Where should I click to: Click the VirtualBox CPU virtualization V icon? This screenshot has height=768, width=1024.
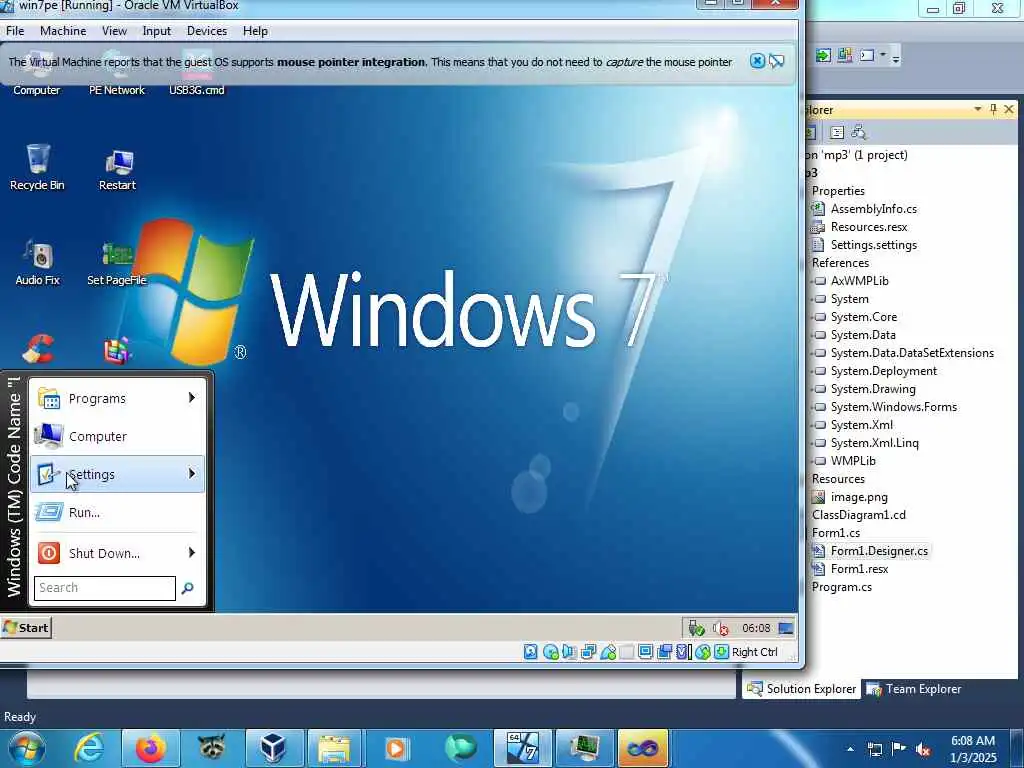pos(683,652)
